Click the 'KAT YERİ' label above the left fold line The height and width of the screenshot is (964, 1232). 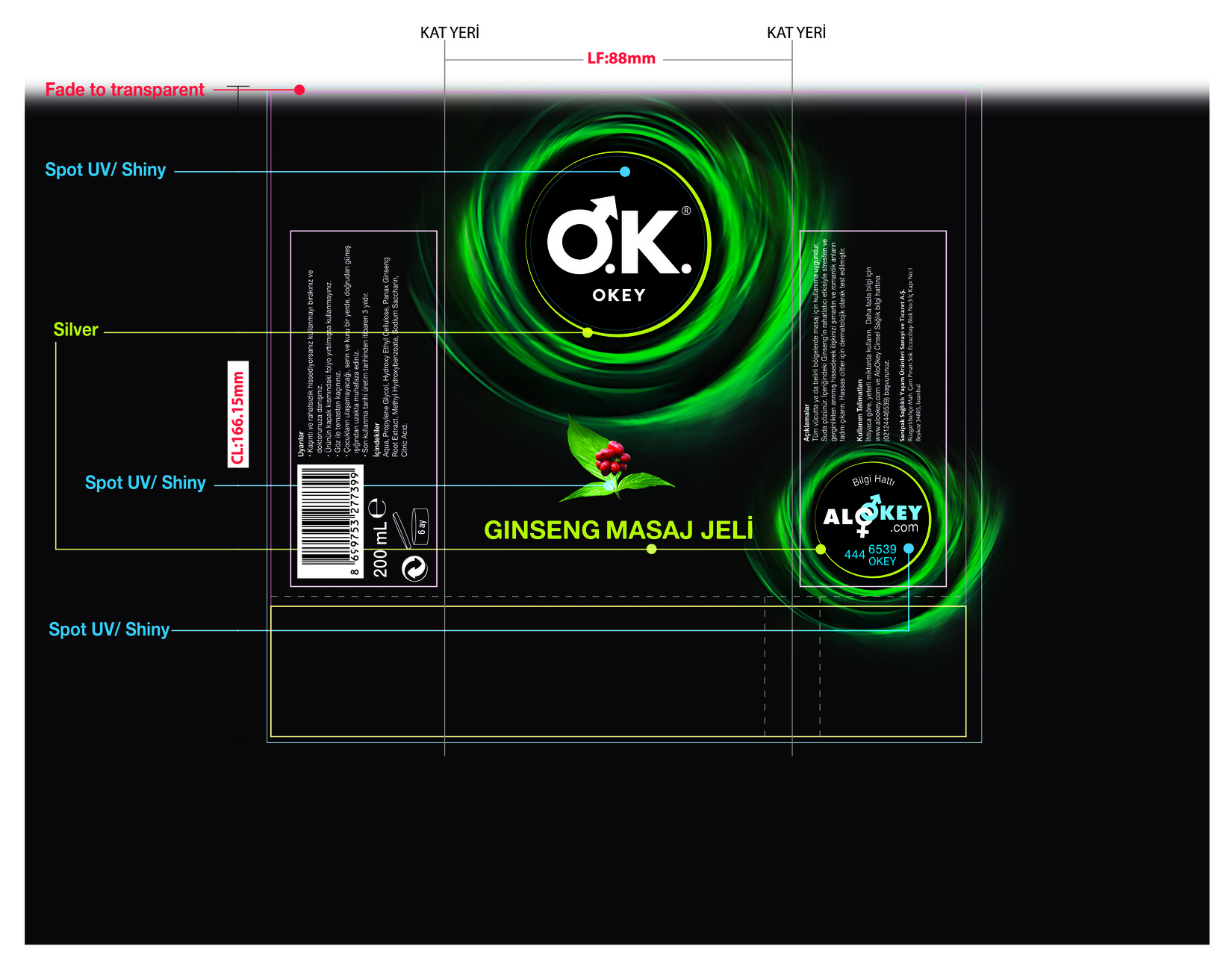[x=449, y=33]
